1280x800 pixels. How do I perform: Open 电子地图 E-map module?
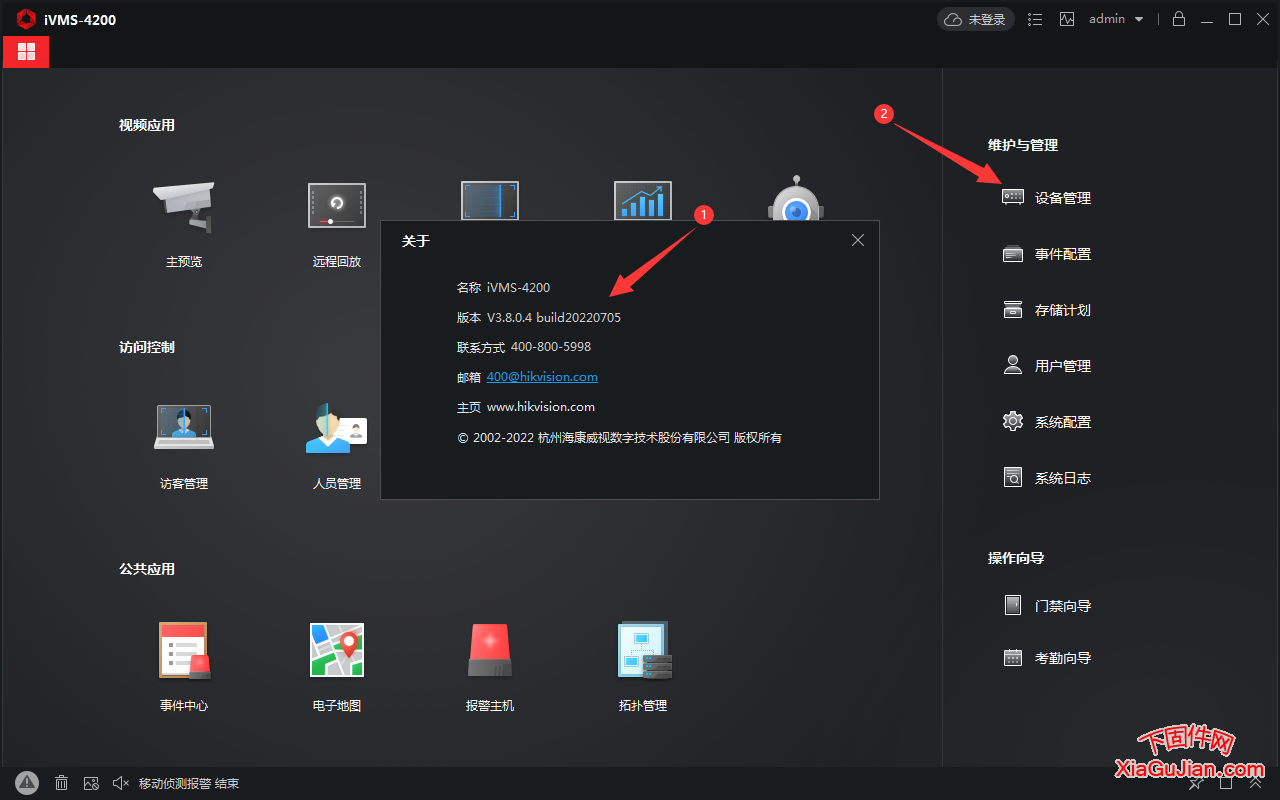click(337, 668)
